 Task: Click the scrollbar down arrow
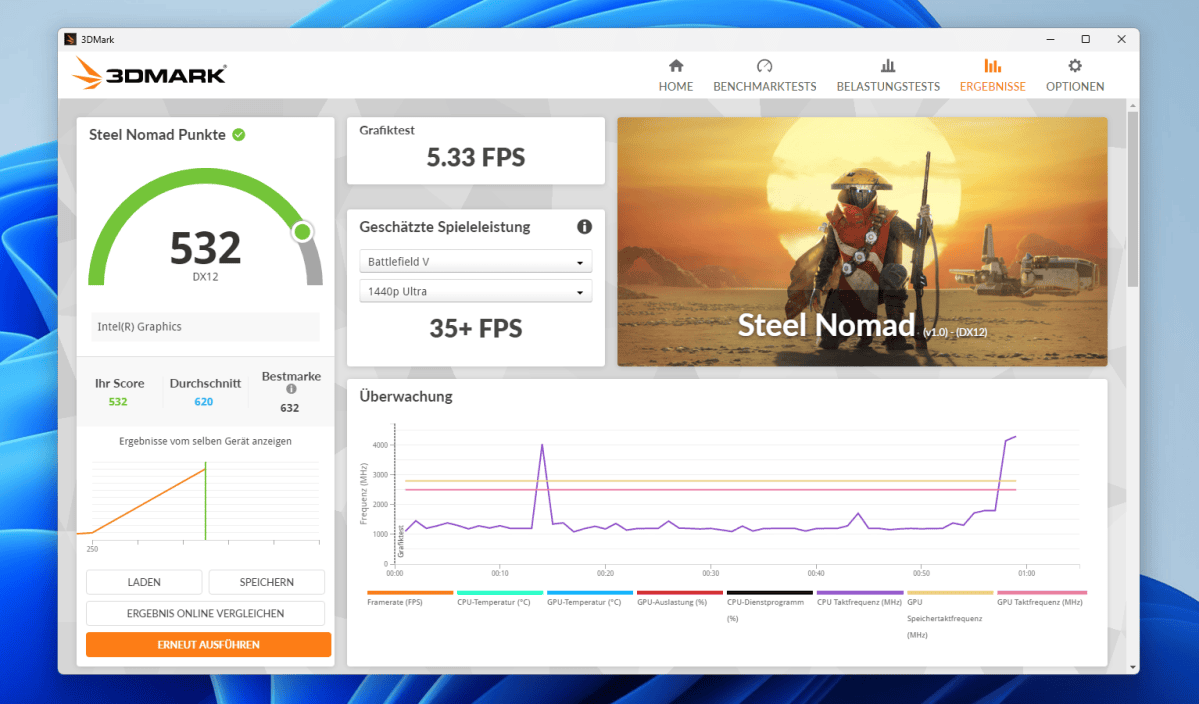pyautogui.click(x=1132, y=667)
